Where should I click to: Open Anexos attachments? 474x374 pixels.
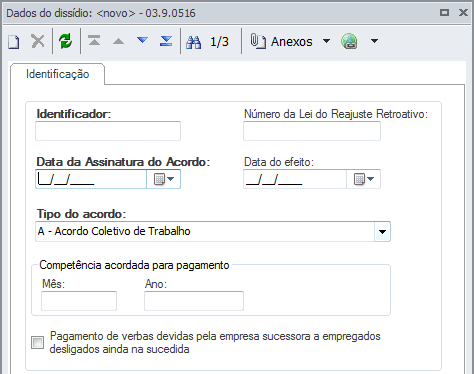point(282,42)
